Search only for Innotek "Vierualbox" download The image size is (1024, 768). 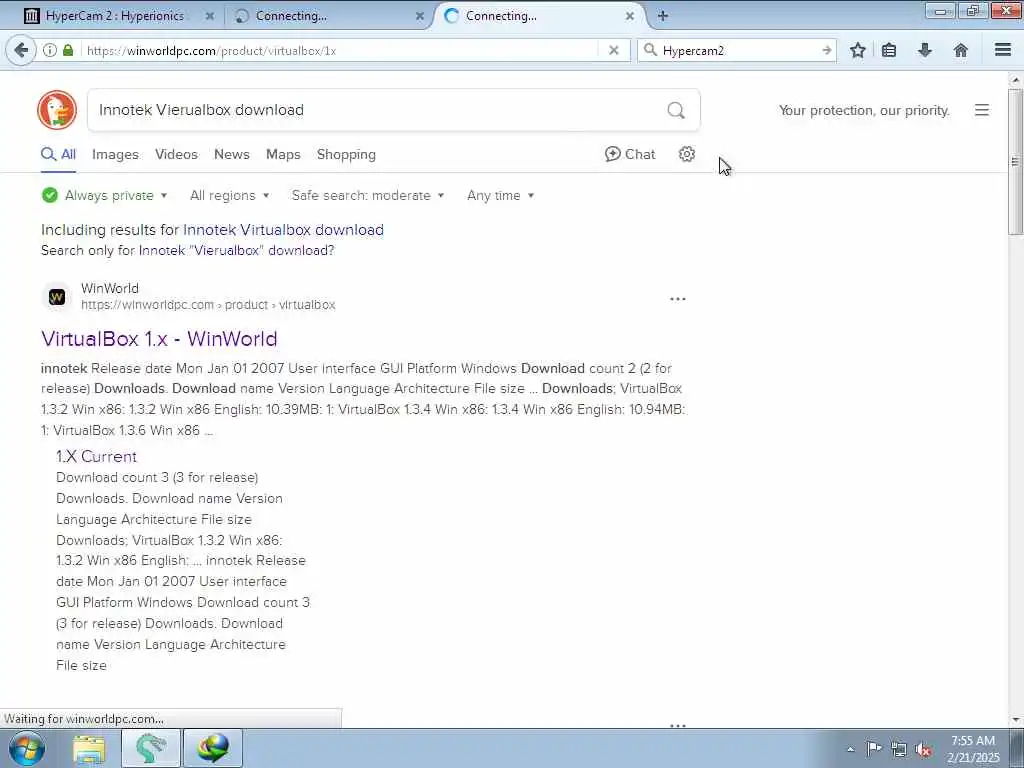(x=236, y=250)
